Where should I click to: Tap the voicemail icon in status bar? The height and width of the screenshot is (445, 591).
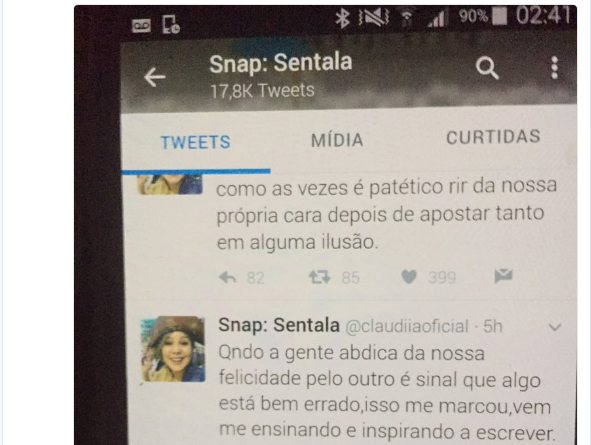[x=141, y=26]
